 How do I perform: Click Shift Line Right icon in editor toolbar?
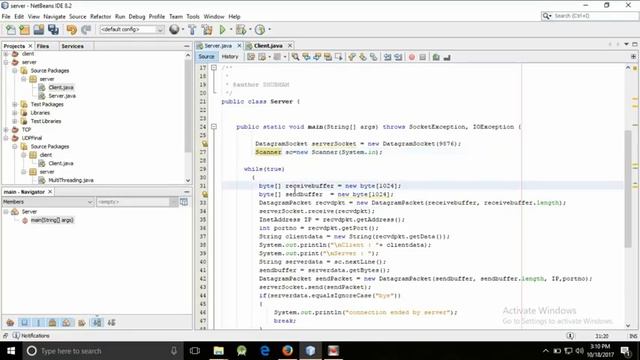(398, 57)
